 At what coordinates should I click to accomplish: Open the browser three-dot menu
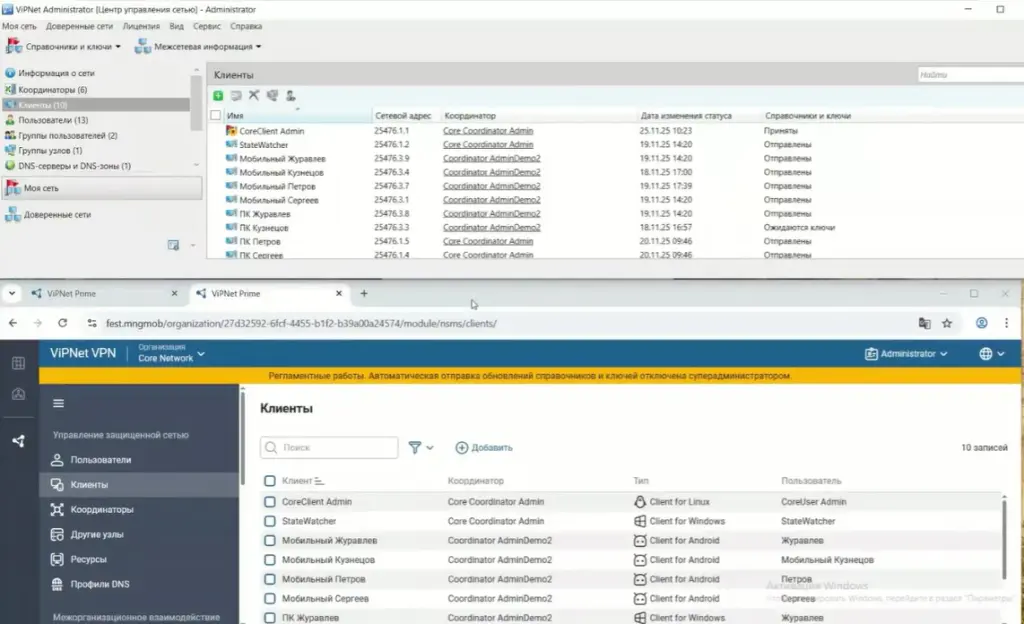point(1006,323)
